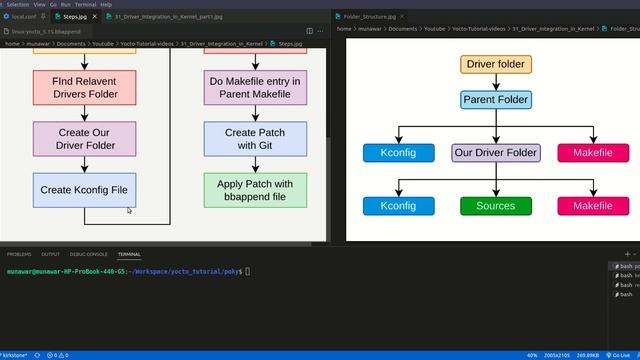The width and height of the screenshot is (640, 360).
Task: Click the errors and warnings count
Action: [58, 356]
